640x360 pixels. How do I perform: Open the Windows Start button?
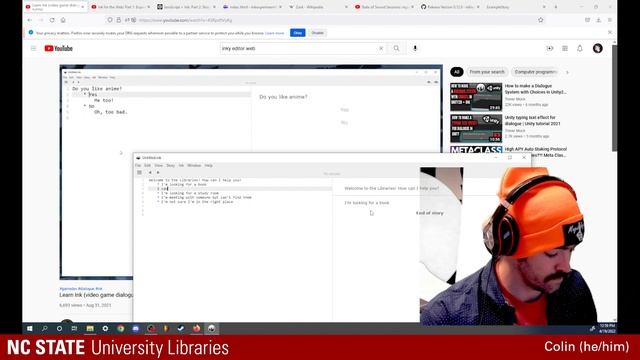pos(29,328)
